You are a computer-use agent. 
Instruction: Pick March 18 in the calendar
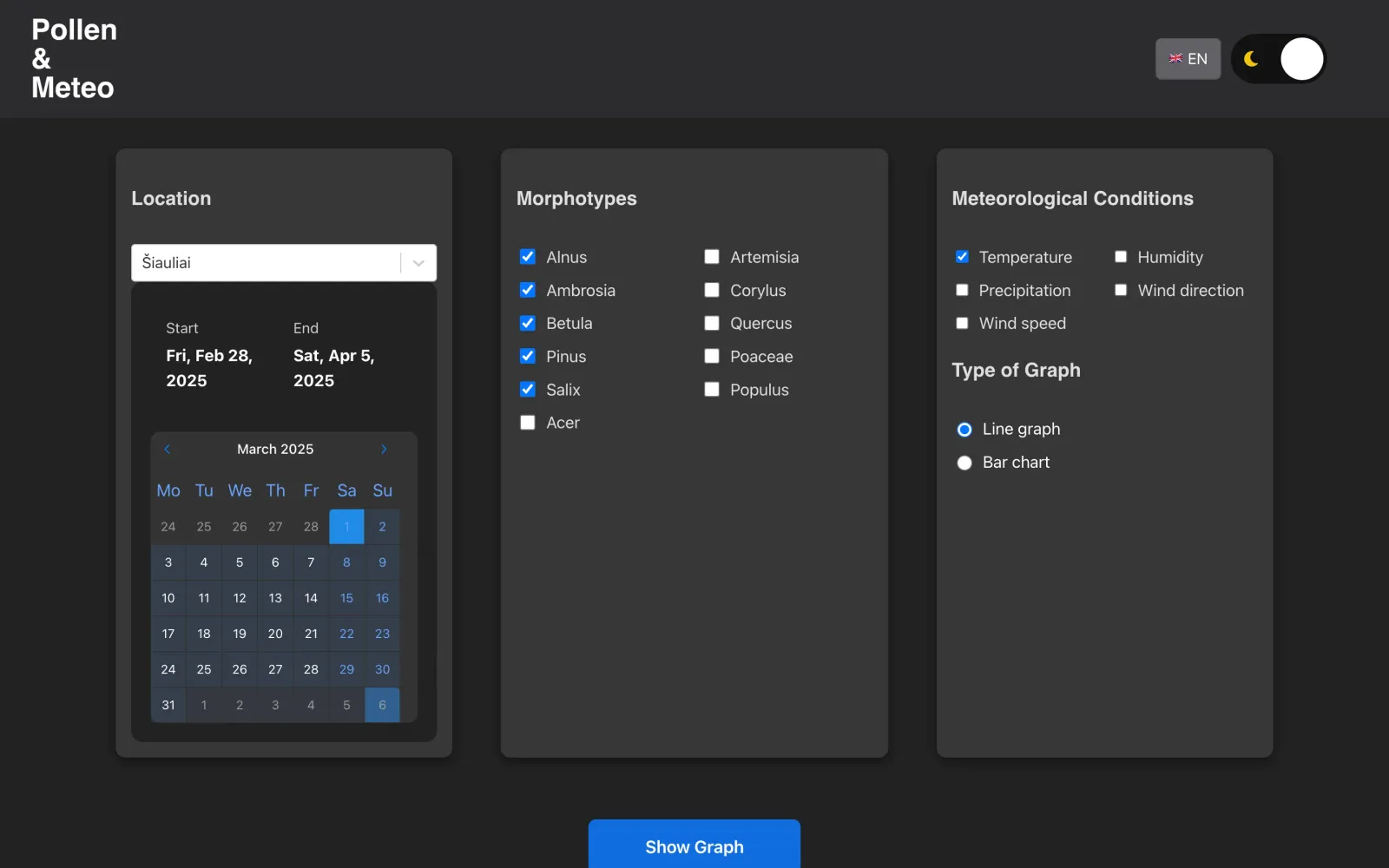tap(204, 634)
